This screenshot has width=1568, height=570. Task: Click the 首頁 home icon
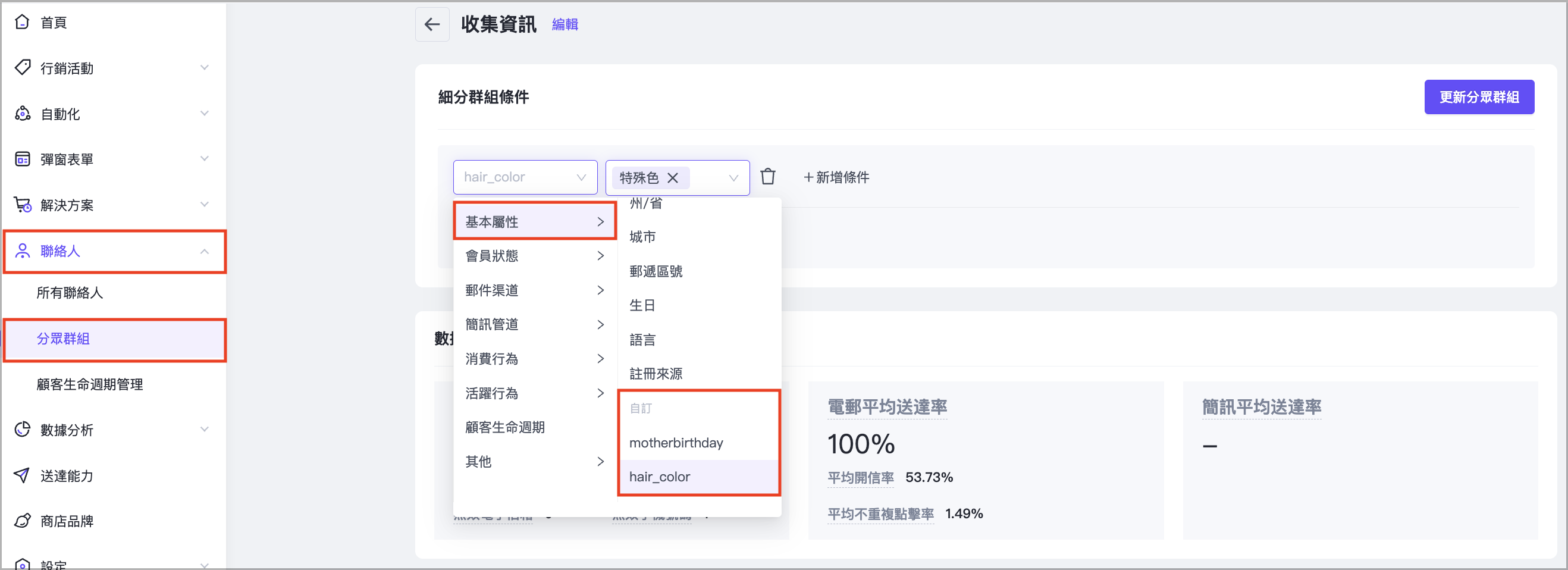tap(23, 23)
